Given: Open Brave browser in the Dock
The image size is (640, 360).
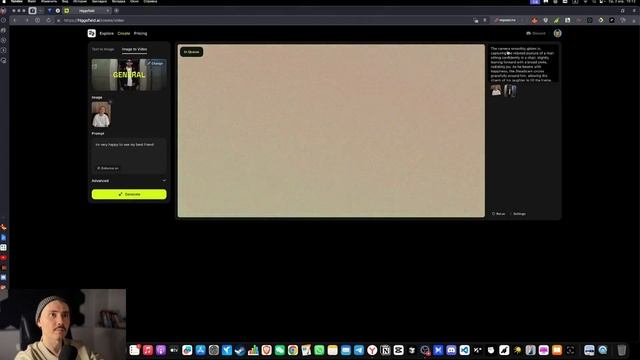Looking at the screenshot, I should (267, 350).
